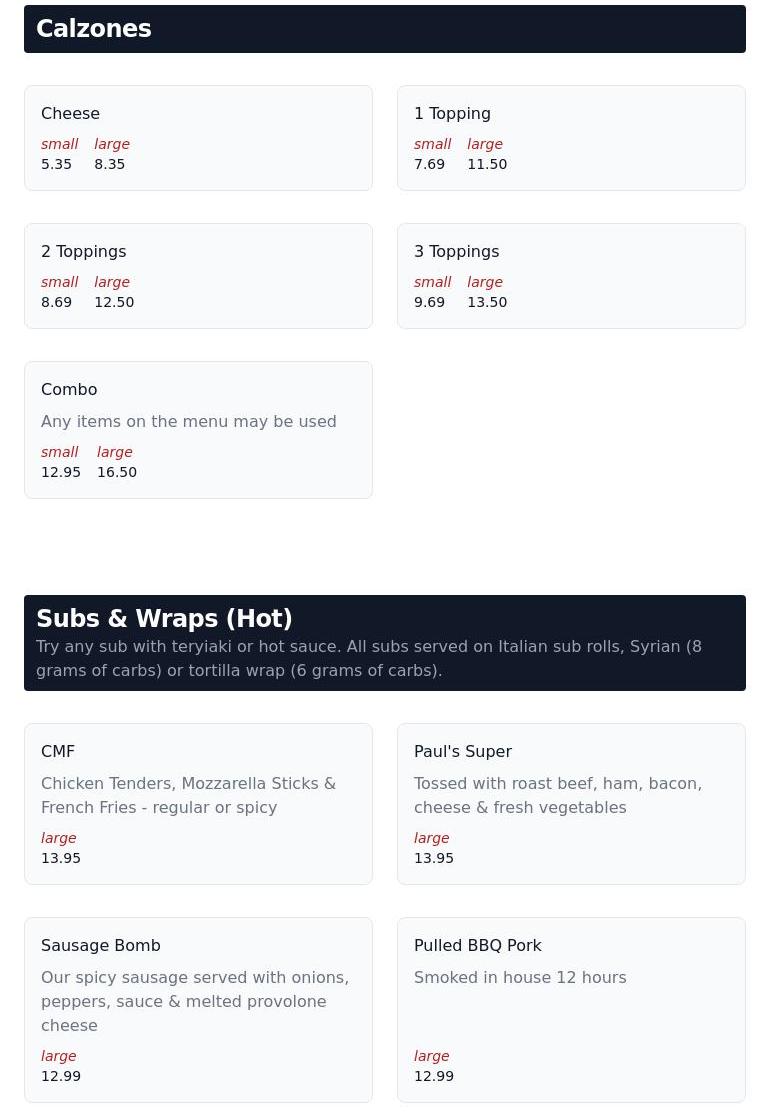The width and height of the screenshot is (770, 1118).
Task: Click Cheese calzone large price 8.35
Action: (109, 165)
